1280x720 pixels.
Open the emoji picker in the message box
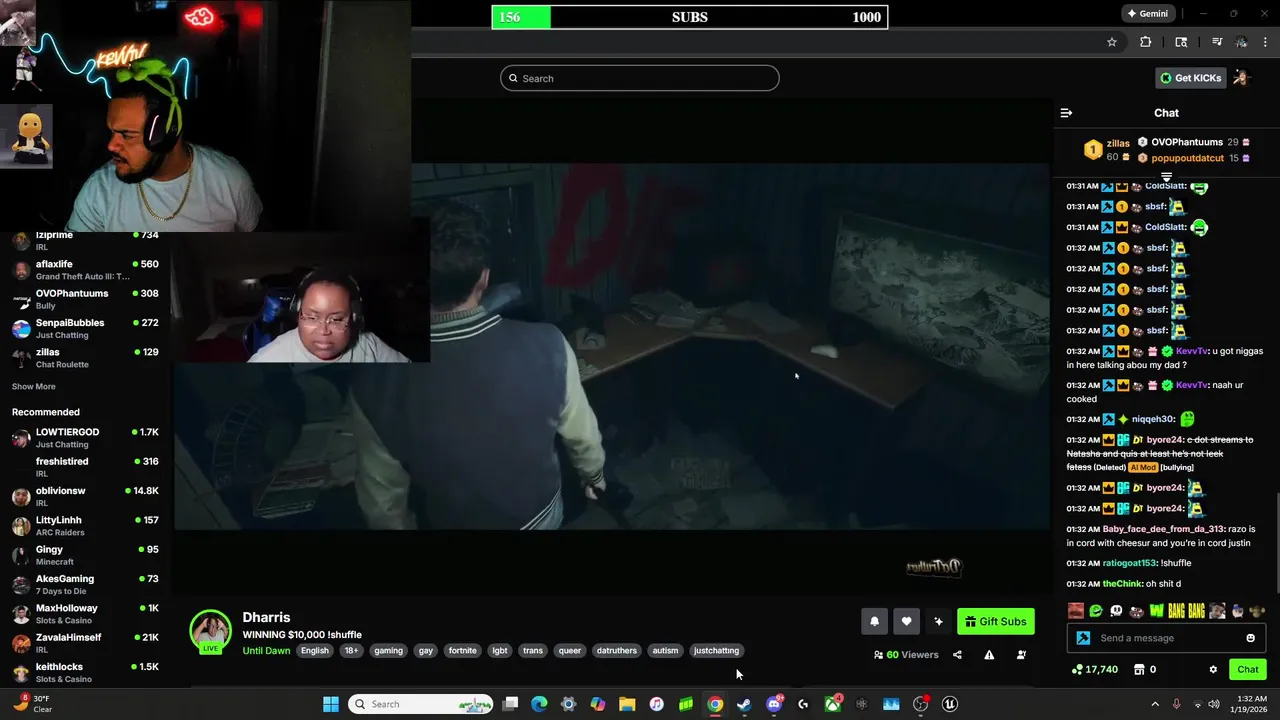[x=1250, y=638]
